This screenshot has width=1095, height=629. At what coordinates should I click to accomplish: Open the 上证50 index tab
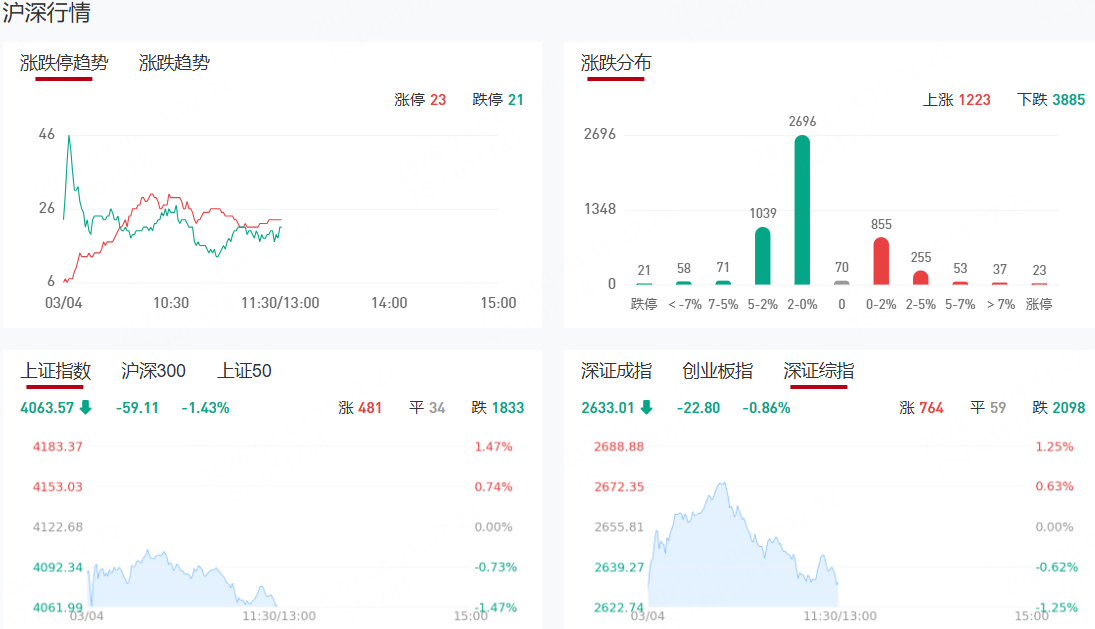(x=244, y=371)
